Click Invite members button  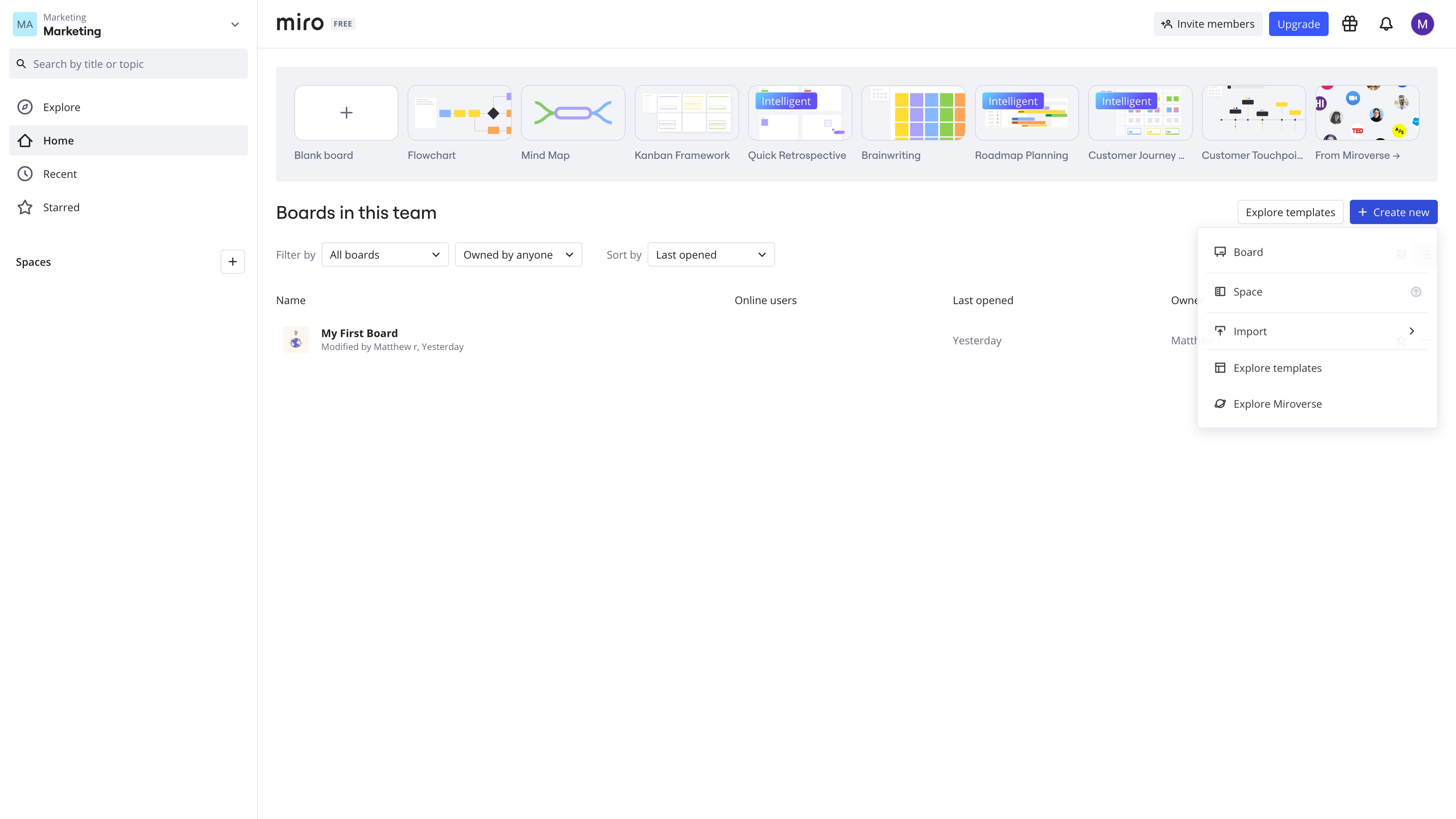pyautogui.click(x=1208, y=24)
